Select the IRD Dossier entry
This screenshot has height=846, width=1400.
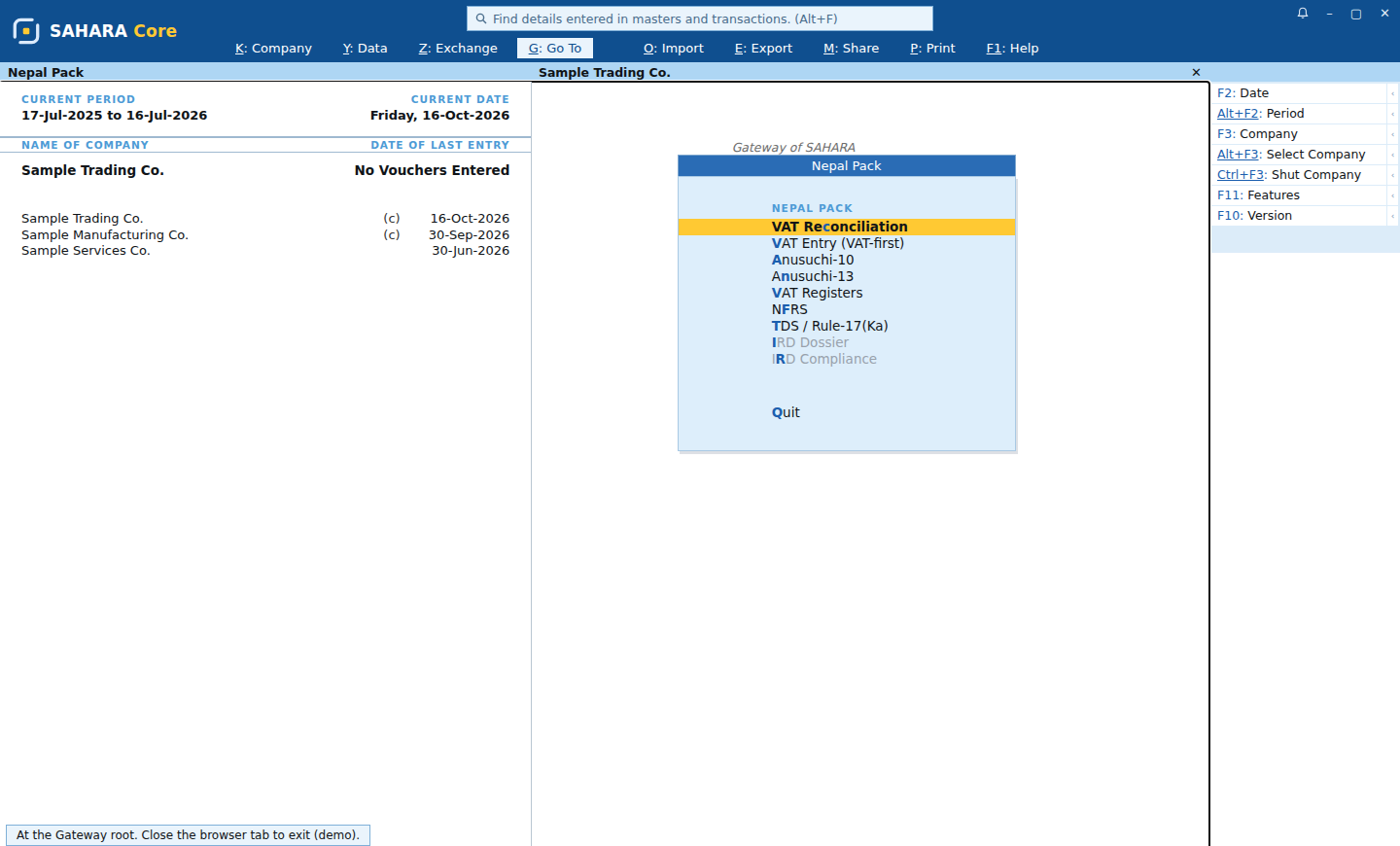(847, 342)
